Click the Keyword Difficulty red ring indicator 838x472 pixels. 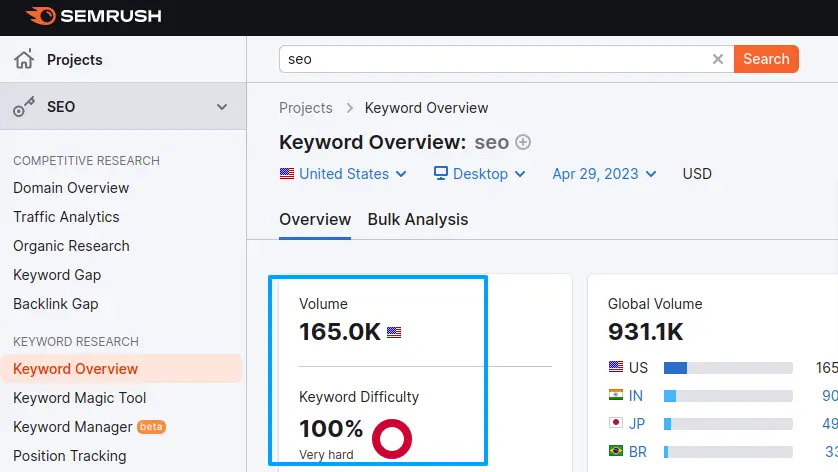[392, 439]
